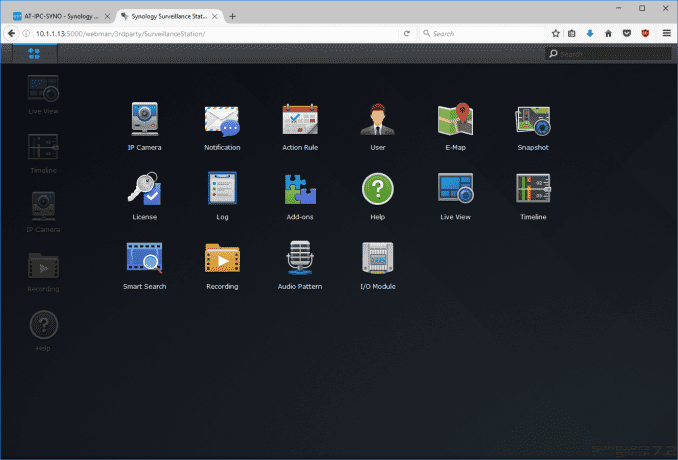Click the Timeline shortcut in the left sidebar
The width and height of the screenshot is (678, 460).
43,152
